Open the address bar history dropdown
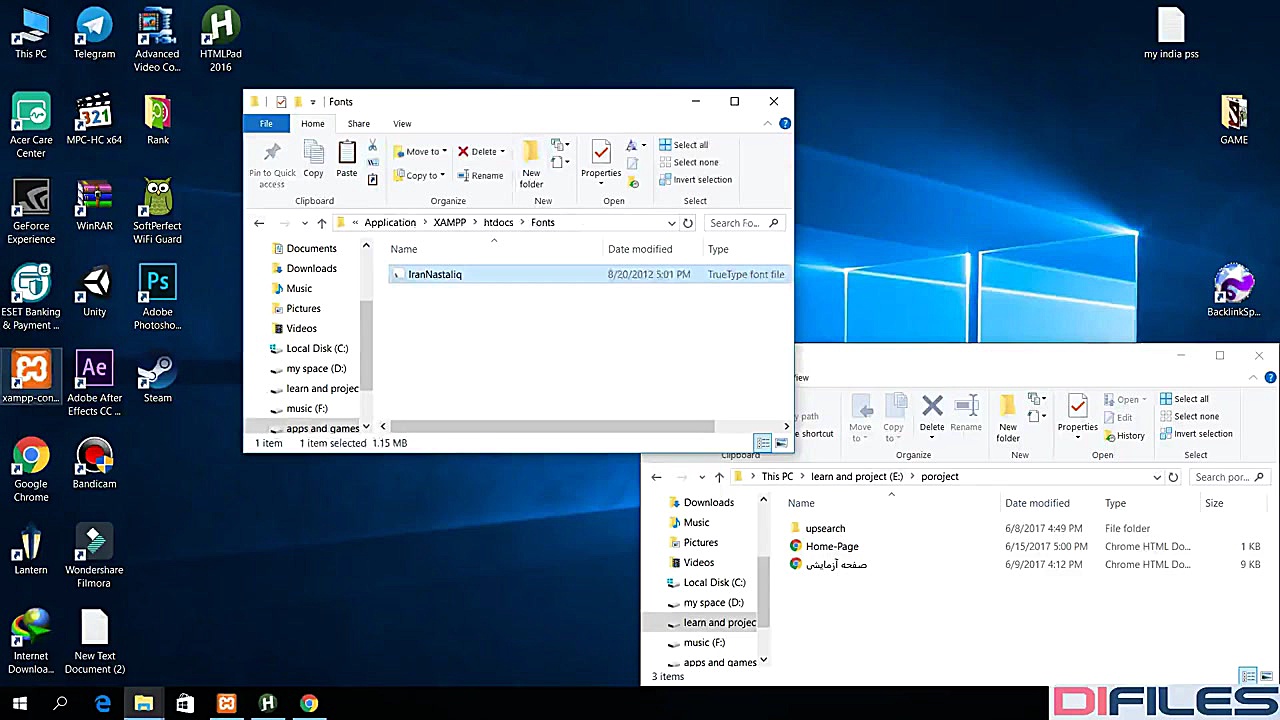Image resolution: width=1280 pixels, height=720 pixels. 672,222
